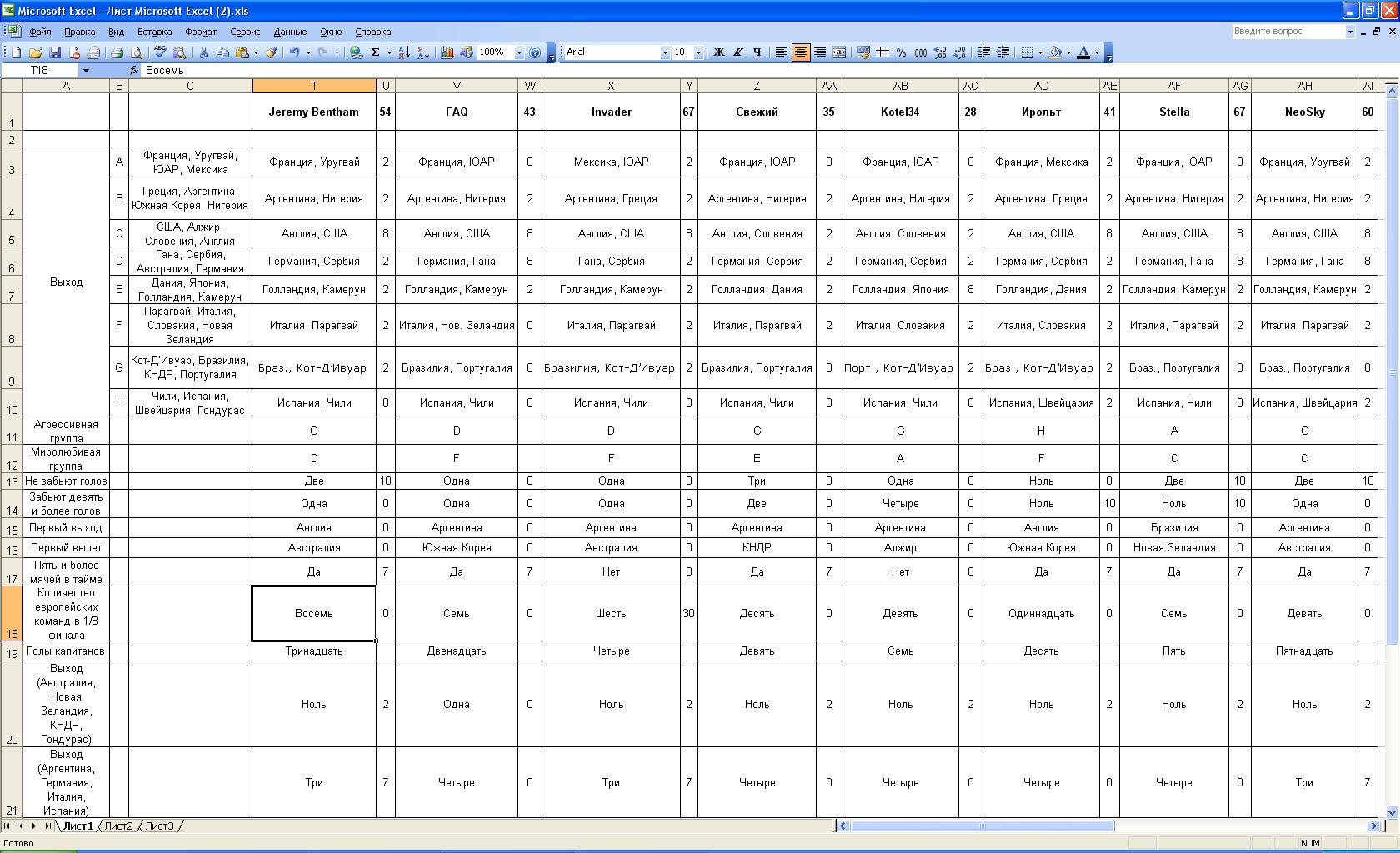Click Sort Ascending icon

(x=403, y=52)
